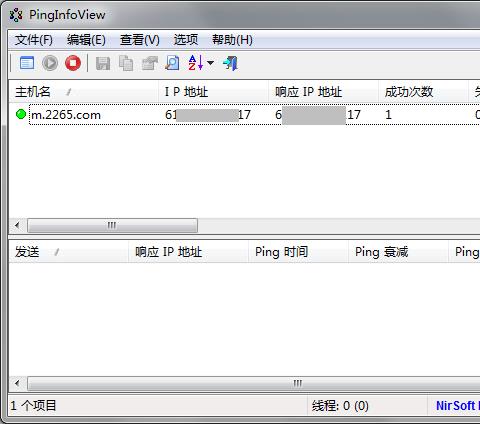480x424 pixels.
Task: Click the Properties toolbar icon
Action: click(x=149, y=63)
